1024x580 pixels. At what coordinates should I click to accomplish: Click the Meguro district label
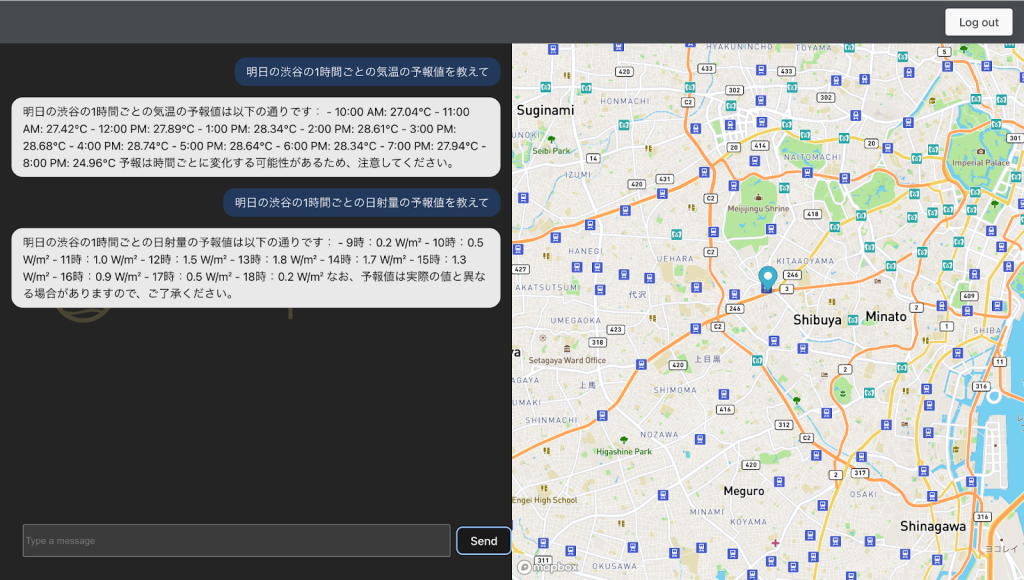click(744, 491)
